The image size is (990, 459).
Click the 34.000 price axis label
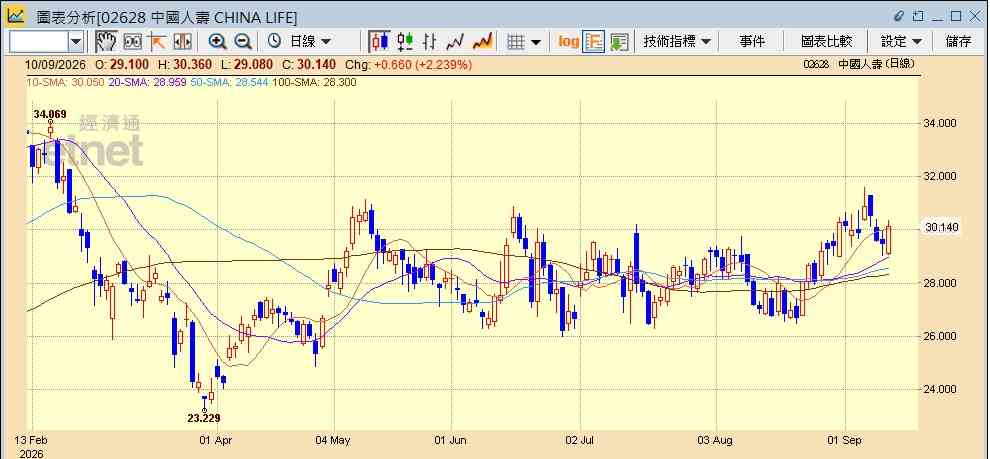point(940,123)
